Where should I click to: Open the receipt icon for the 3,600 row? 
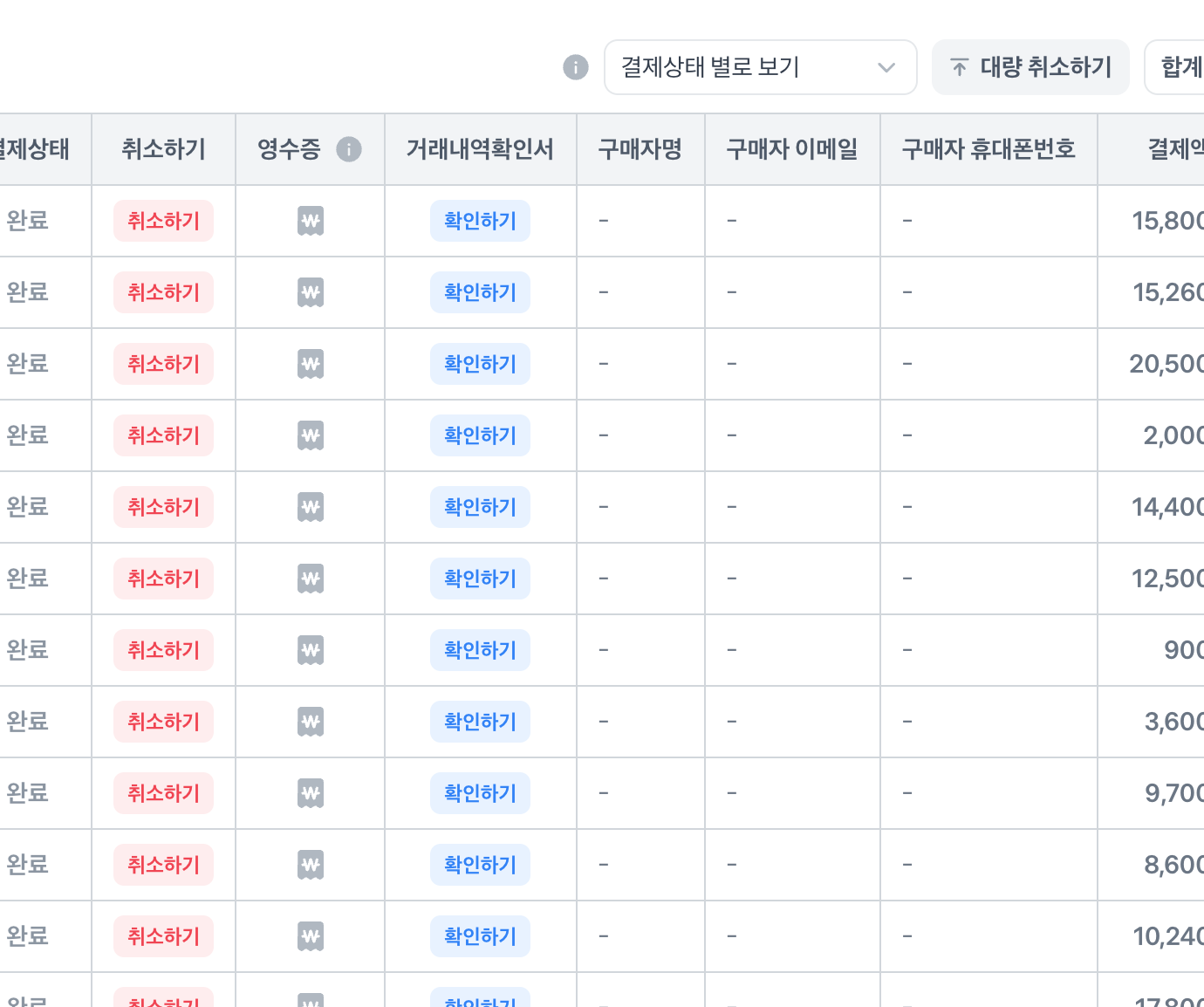point(311,722)
